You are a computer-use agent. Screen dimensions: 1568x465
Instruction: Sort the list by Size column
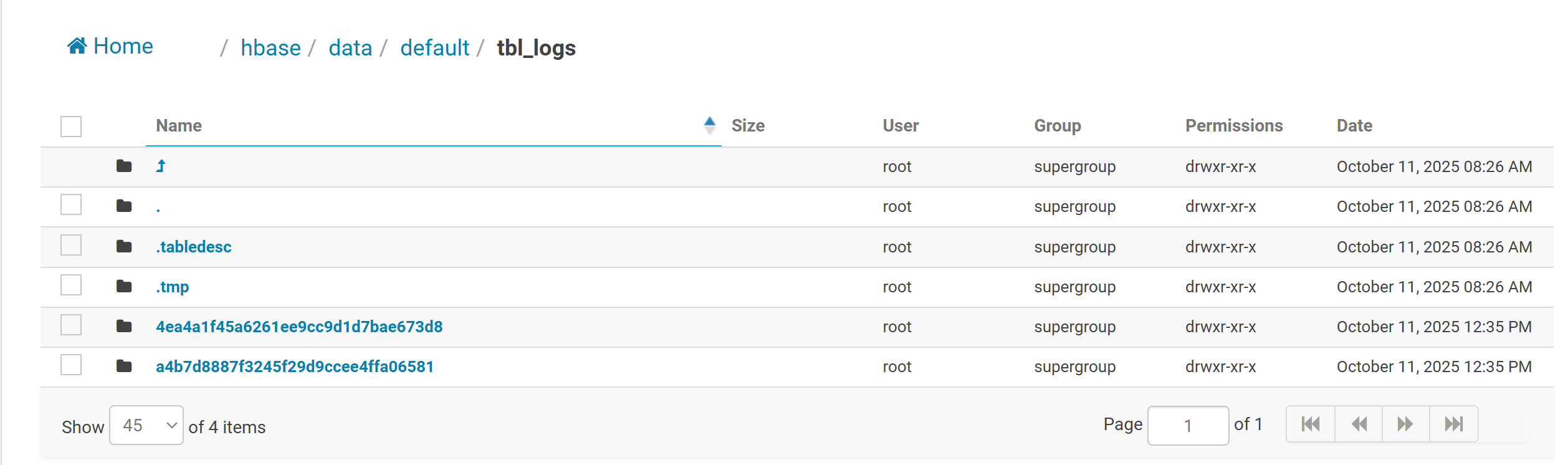click(x=748, y=126)
